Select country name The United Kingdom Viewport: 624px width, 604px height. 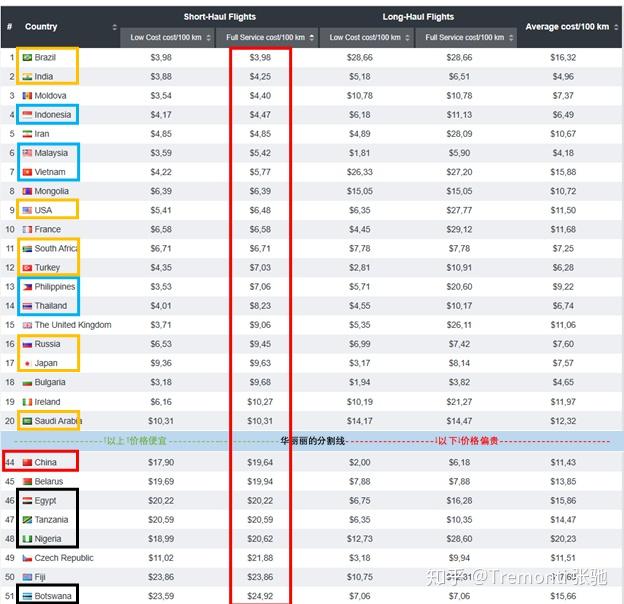coord(73,325)
